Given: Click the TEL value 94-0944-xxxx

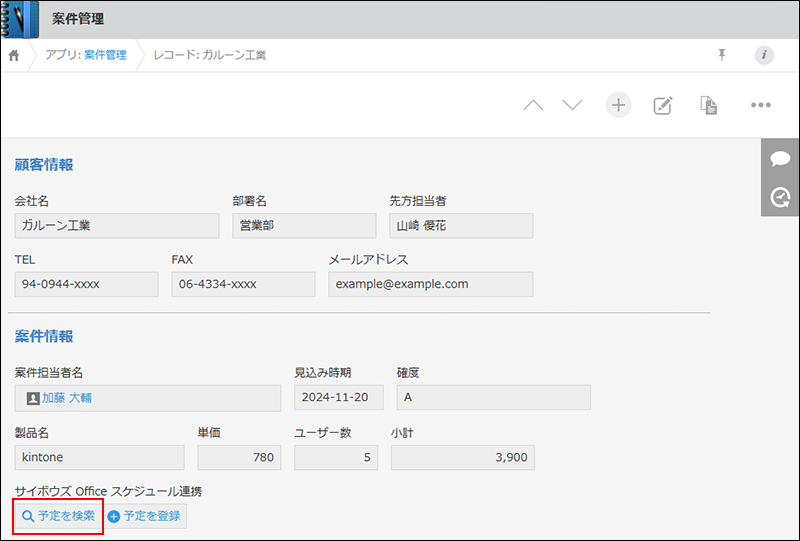Looking at the screenshot, I should pyautogui.click(x=86, y=284).
